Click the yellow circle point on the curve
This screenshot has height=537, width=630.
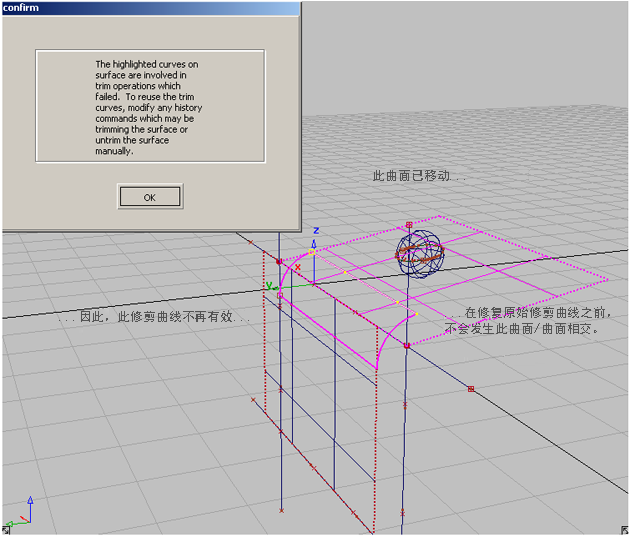pyautogui.click(x=312, y=252)
